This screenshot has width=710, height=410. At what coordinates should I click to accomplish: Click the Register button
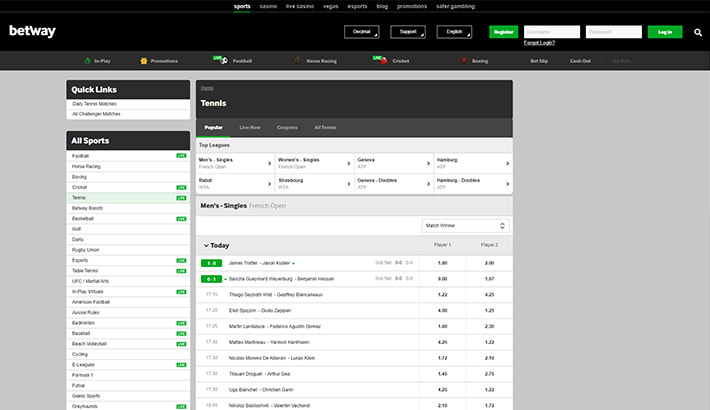point(504,32)
